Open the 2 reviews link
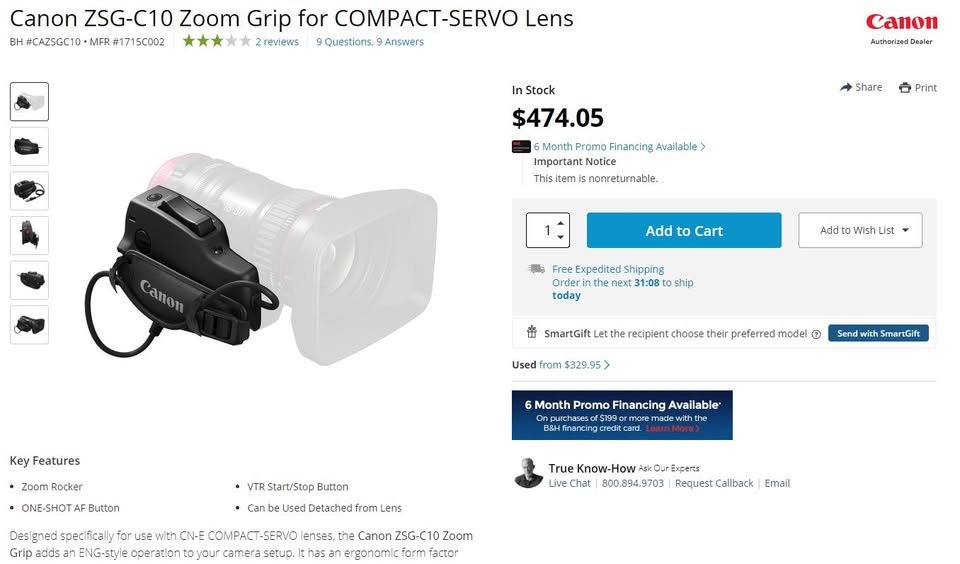This screenshot has width=960, height=564. point(277,42)
